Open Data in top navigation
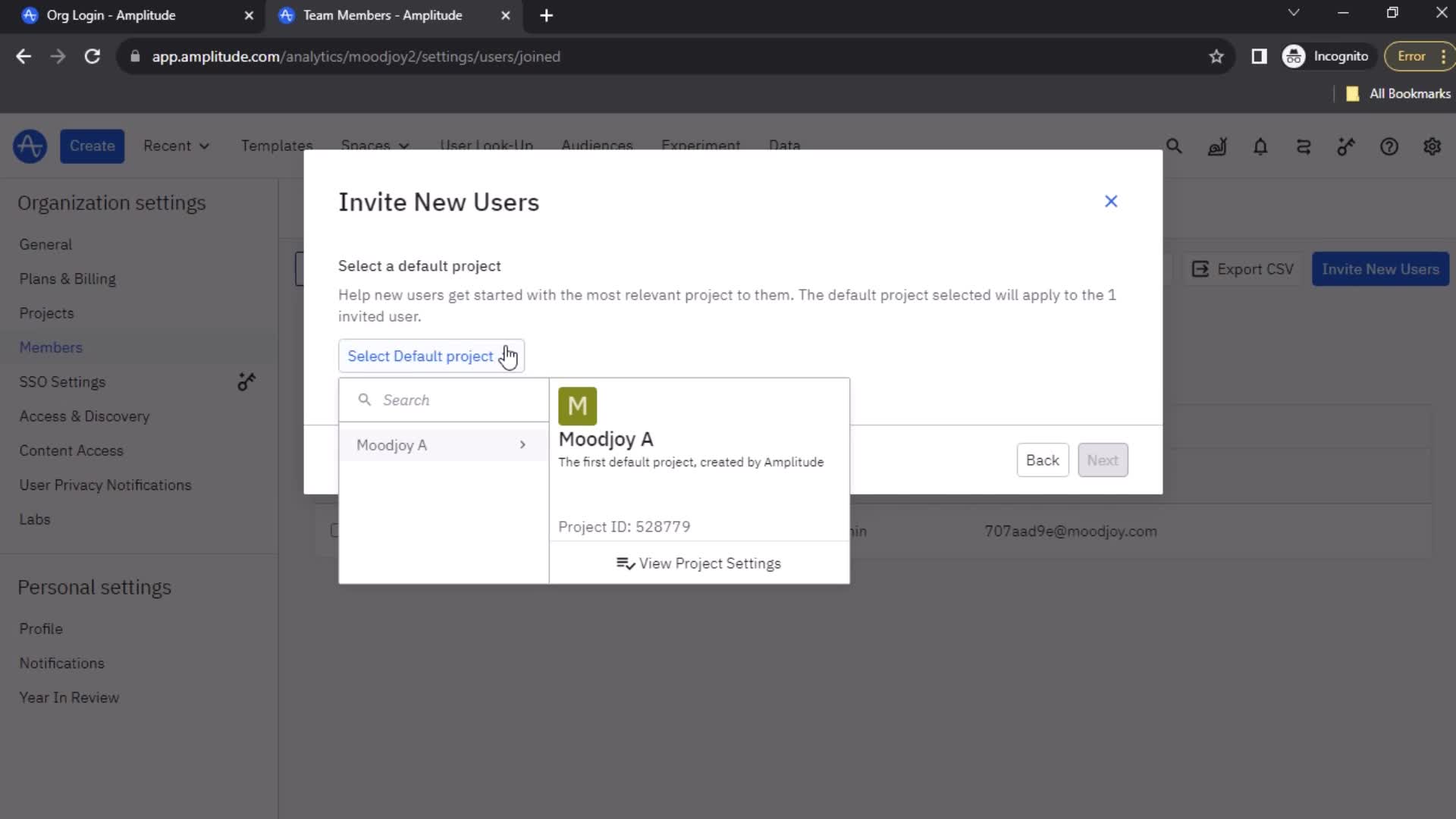1456x819 pixels. pos(784,146)
